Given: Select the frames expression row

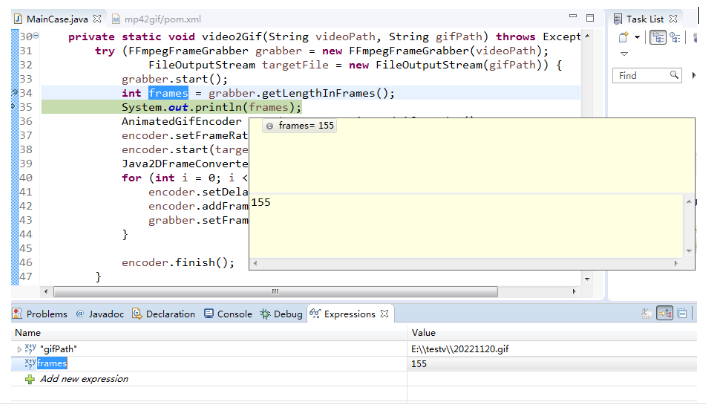Looking at the screenshot, I should 52,364.
